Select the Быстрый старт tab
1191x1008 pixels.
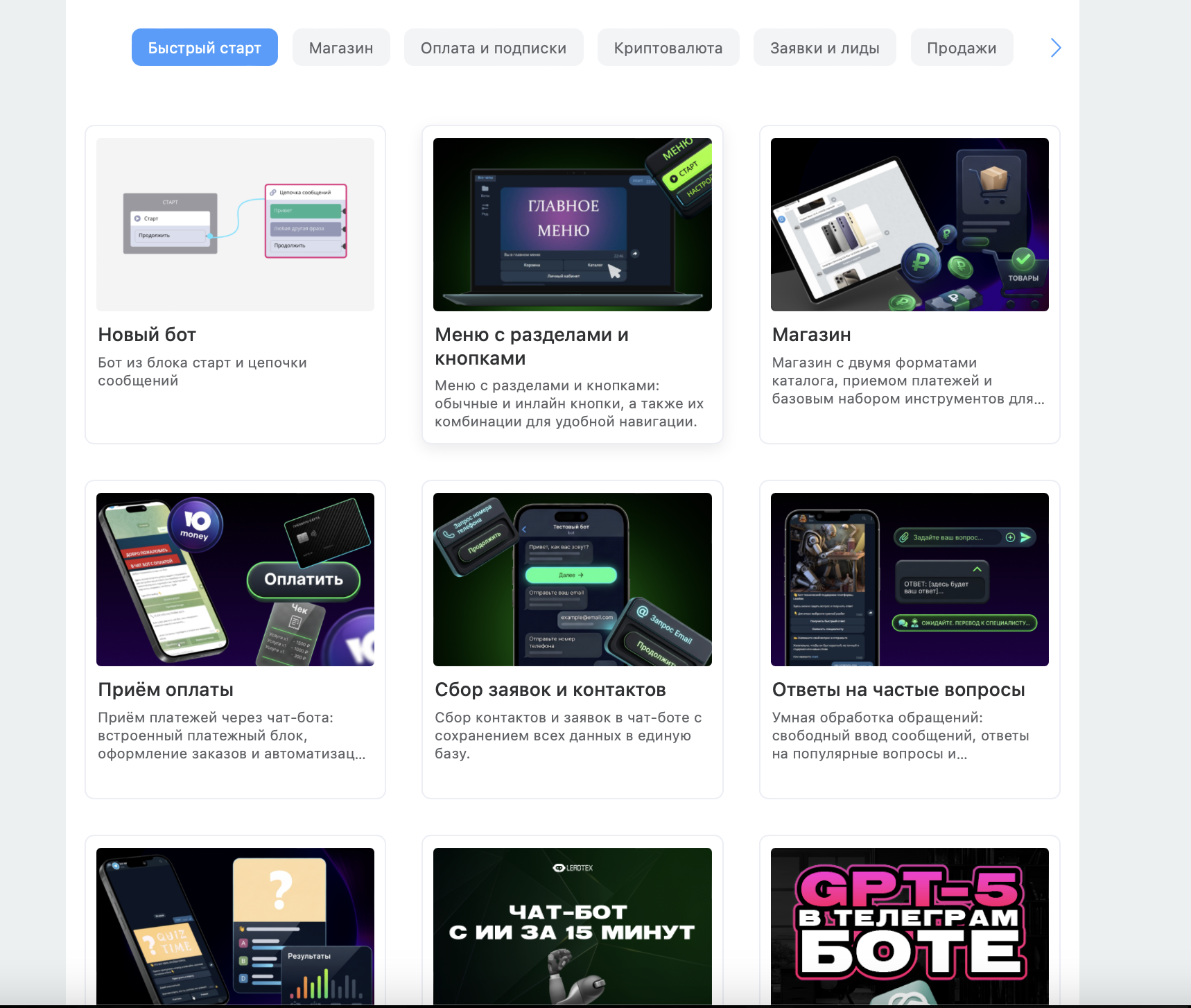205,47
